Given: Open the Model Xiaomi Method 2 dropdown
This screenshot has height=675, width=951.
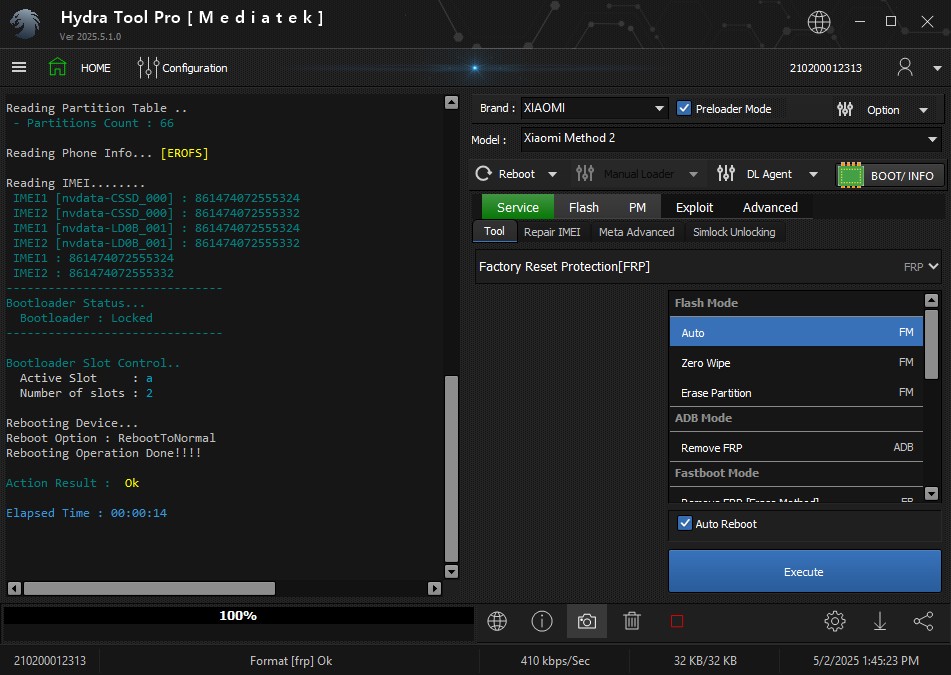Looking at the screenshot, I should point(731,139).
